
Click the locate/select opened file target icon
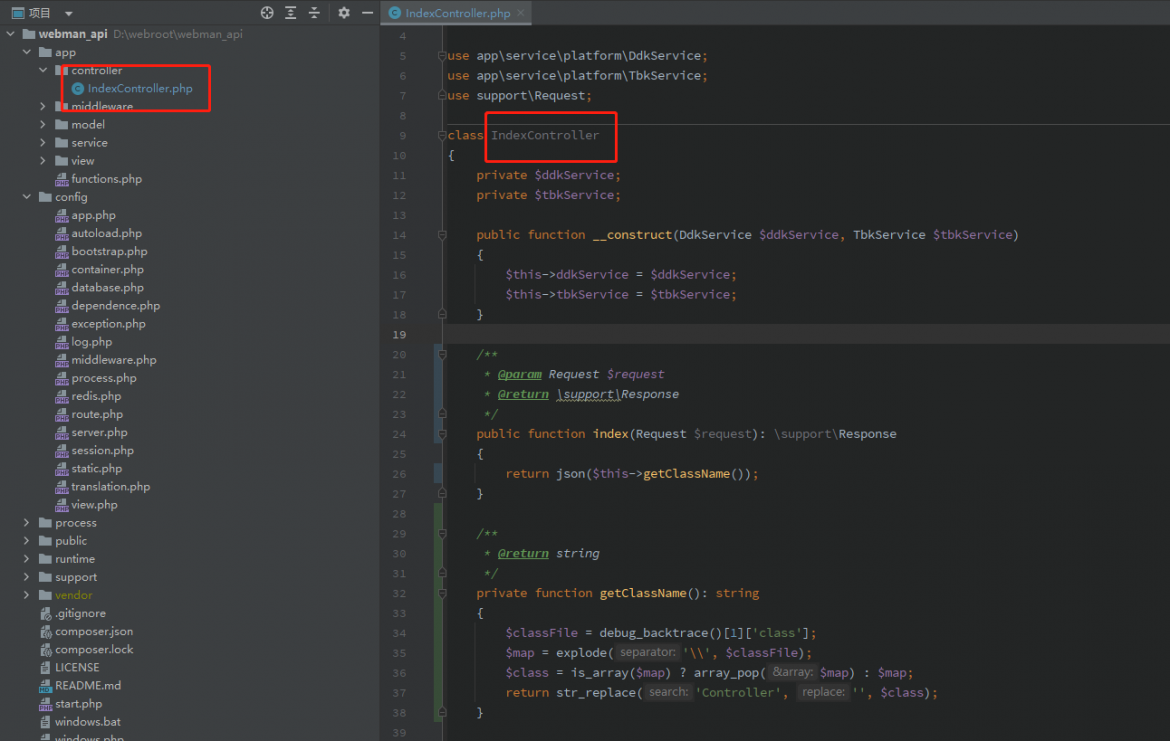[x=266, y=13]
